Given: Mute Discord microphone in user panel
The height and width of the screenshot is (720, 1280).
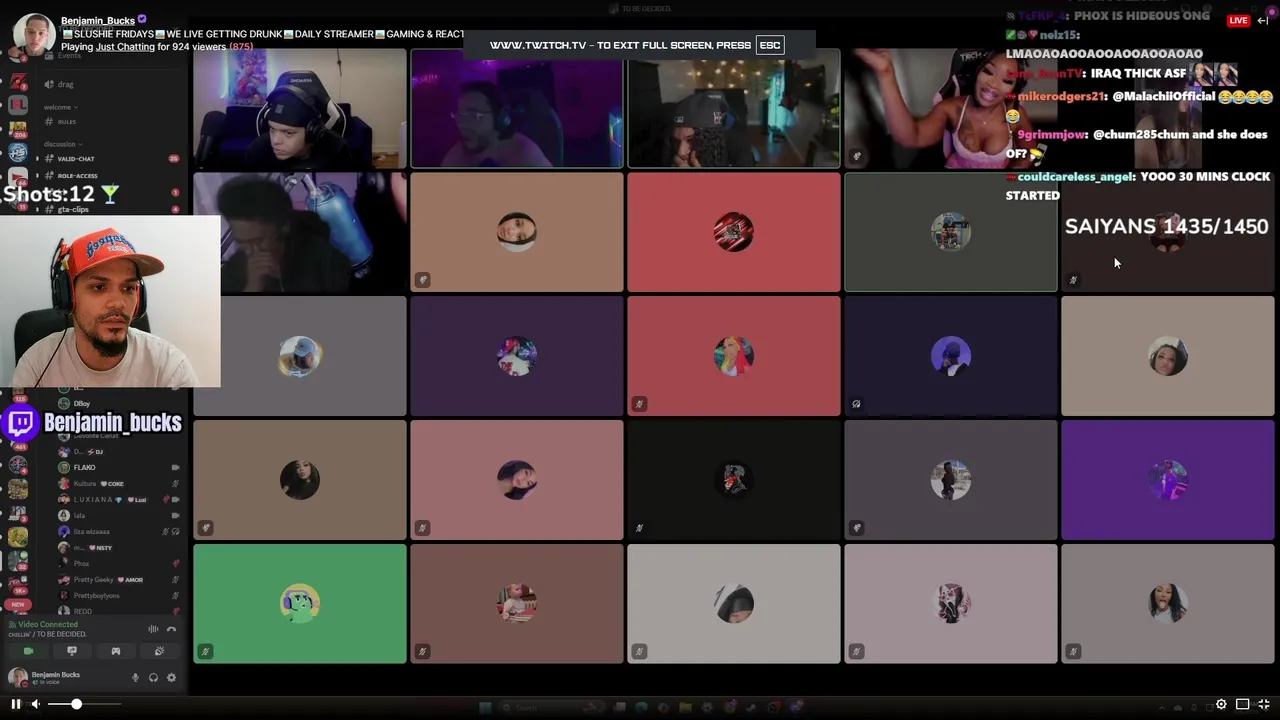Looking at the screenshot, I should point(135,677).
